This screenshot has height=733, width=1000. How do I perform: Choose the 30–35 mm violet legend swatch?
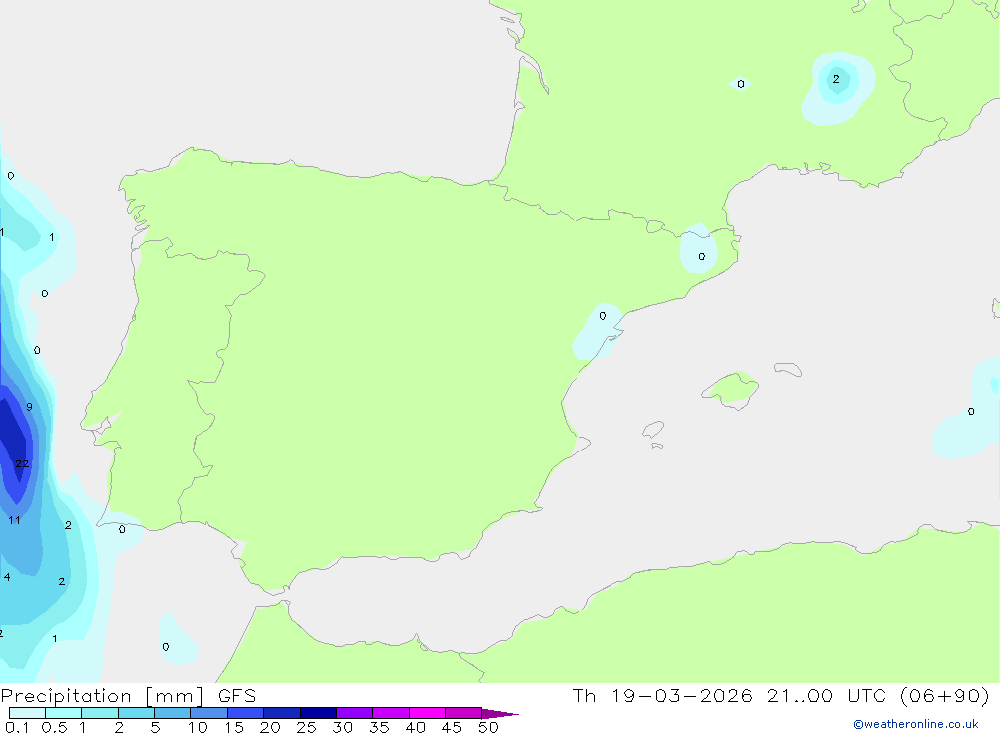pos(355,713)
